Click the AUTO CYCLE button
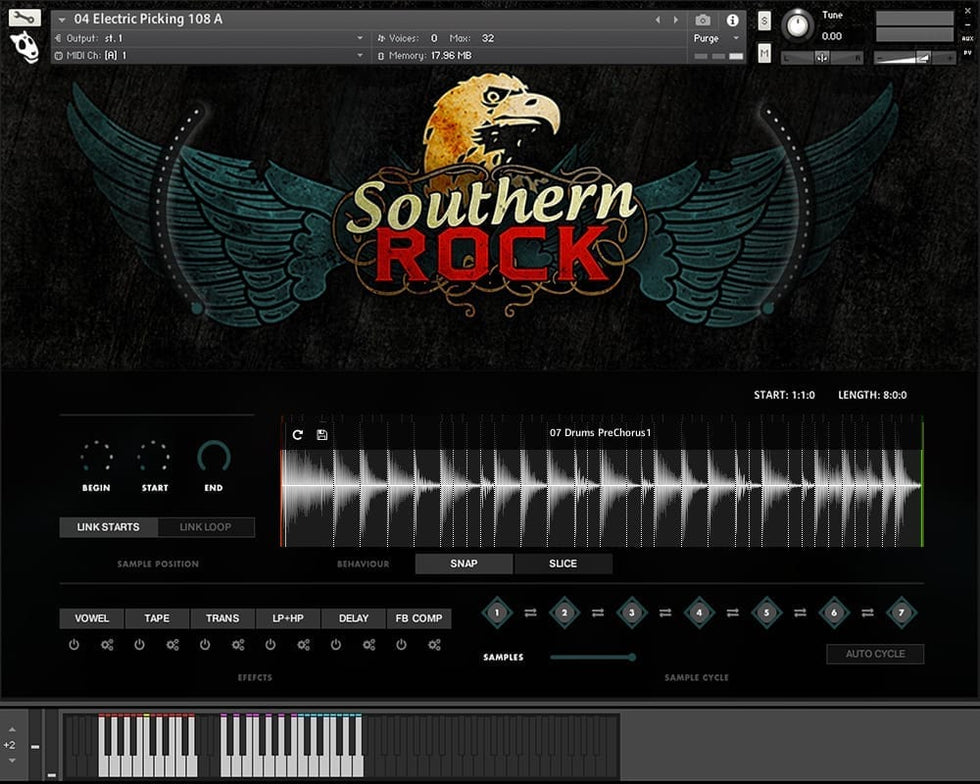The image size is (980, 784). coord(875,654)
